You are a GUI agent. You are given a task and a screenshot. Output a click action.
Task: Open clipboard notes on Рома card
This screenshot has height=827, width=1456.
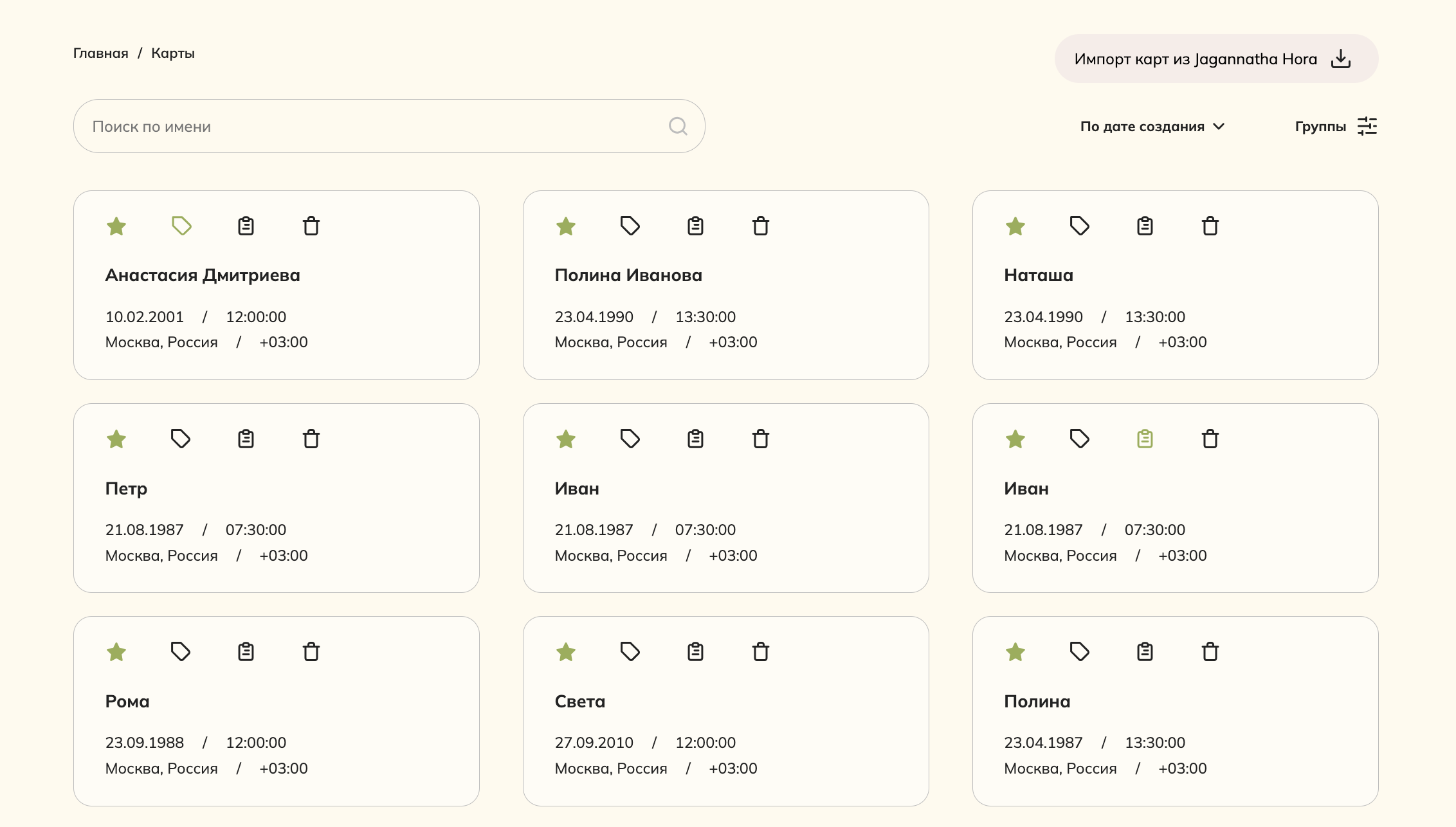pos(246,651)
